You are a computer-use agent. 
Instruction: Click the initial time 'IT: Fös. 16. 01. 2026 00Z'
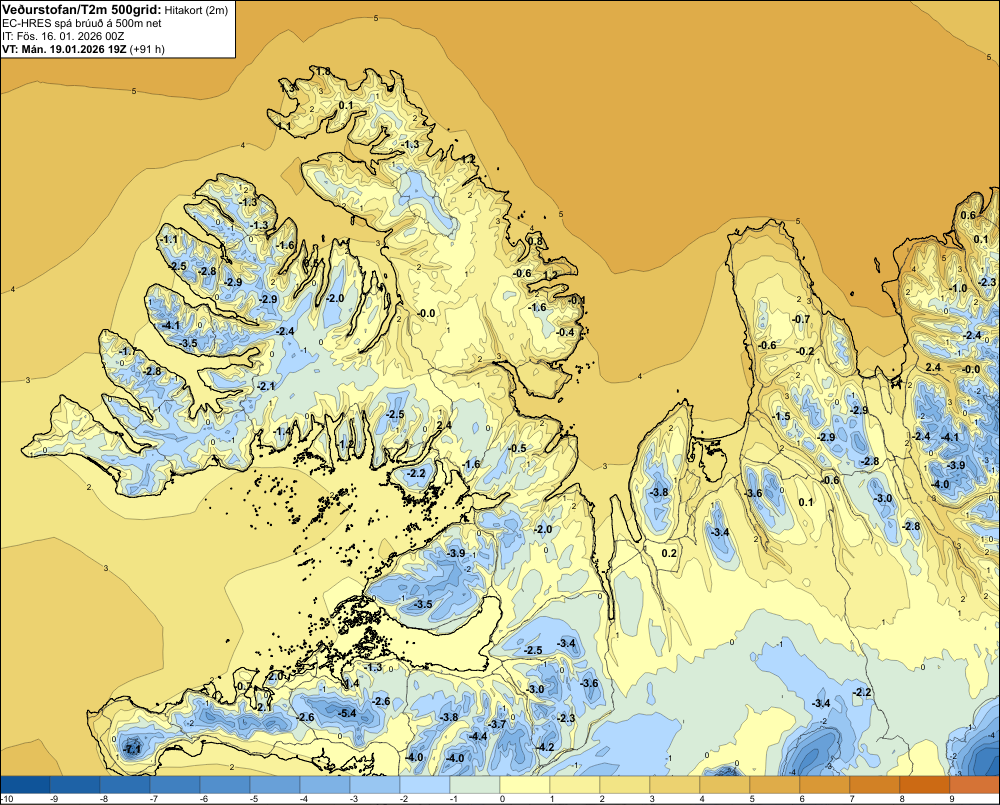(62, 36)
